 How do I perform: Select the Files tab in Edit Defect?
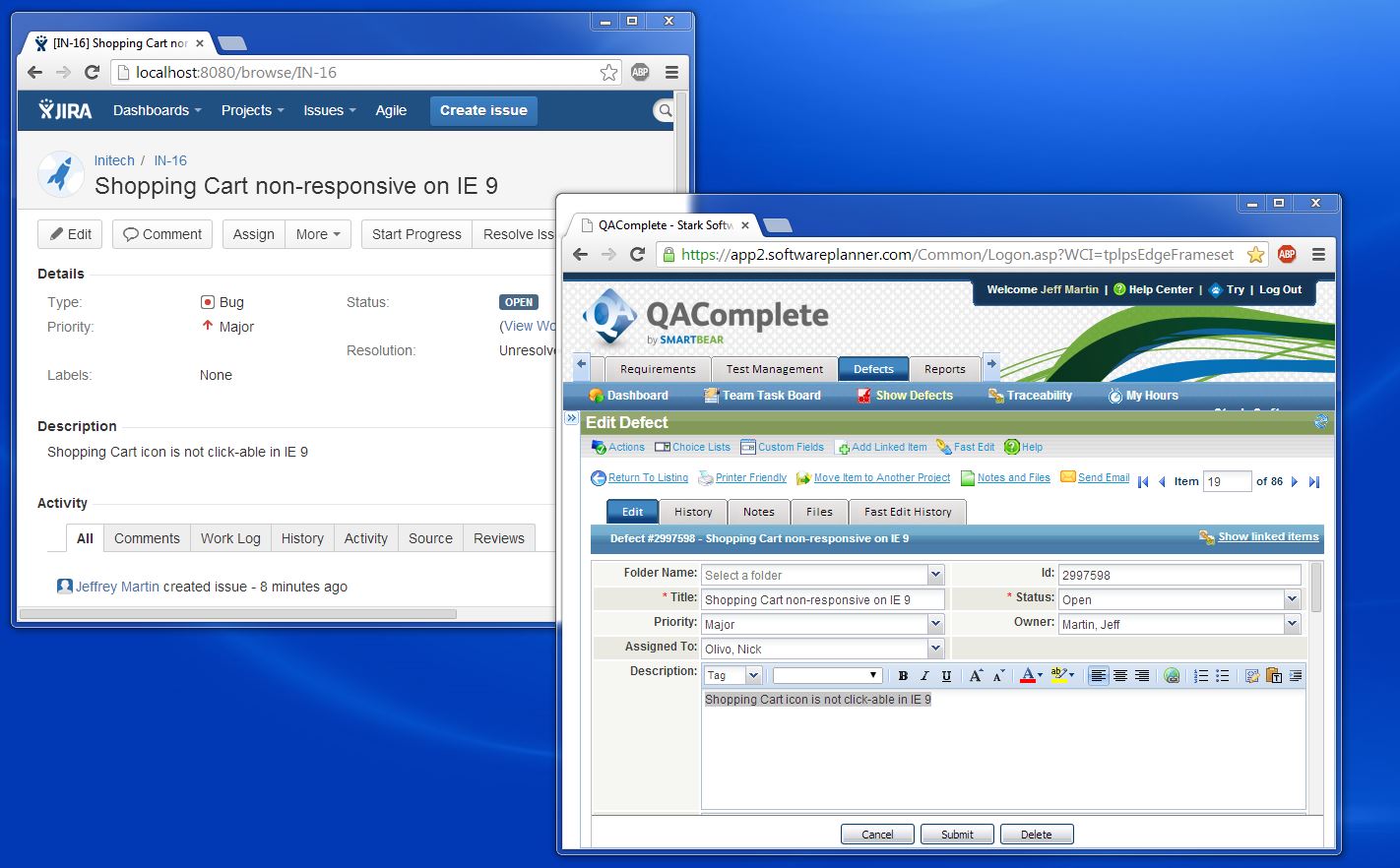(819, 512)
